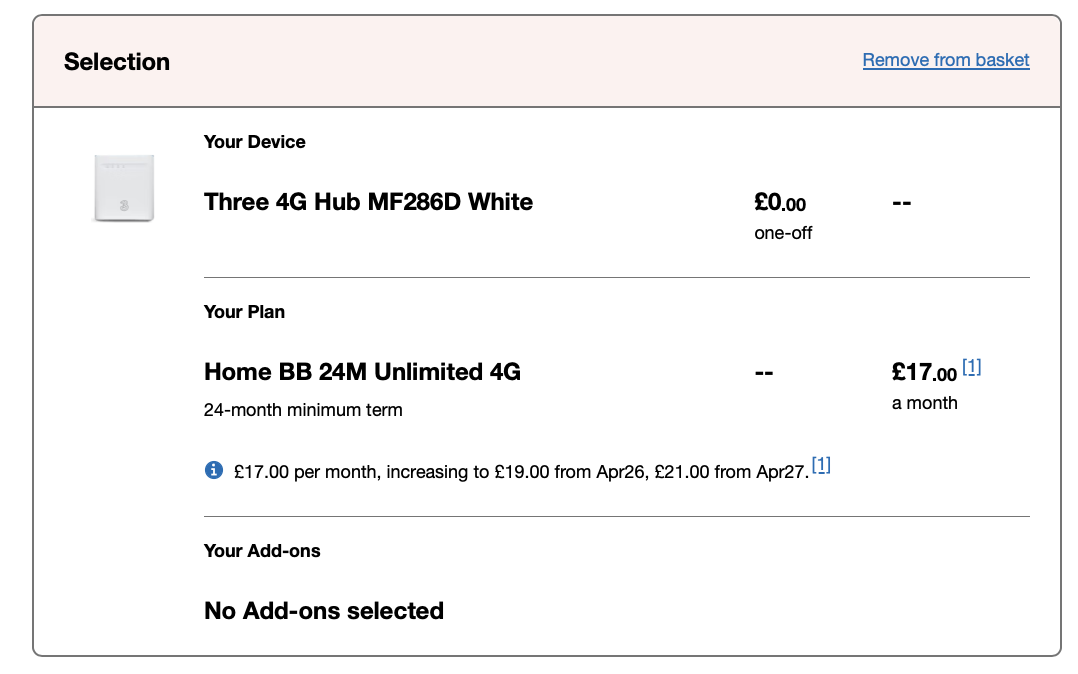Click the £17.00 monthly price

coord(924,373)
